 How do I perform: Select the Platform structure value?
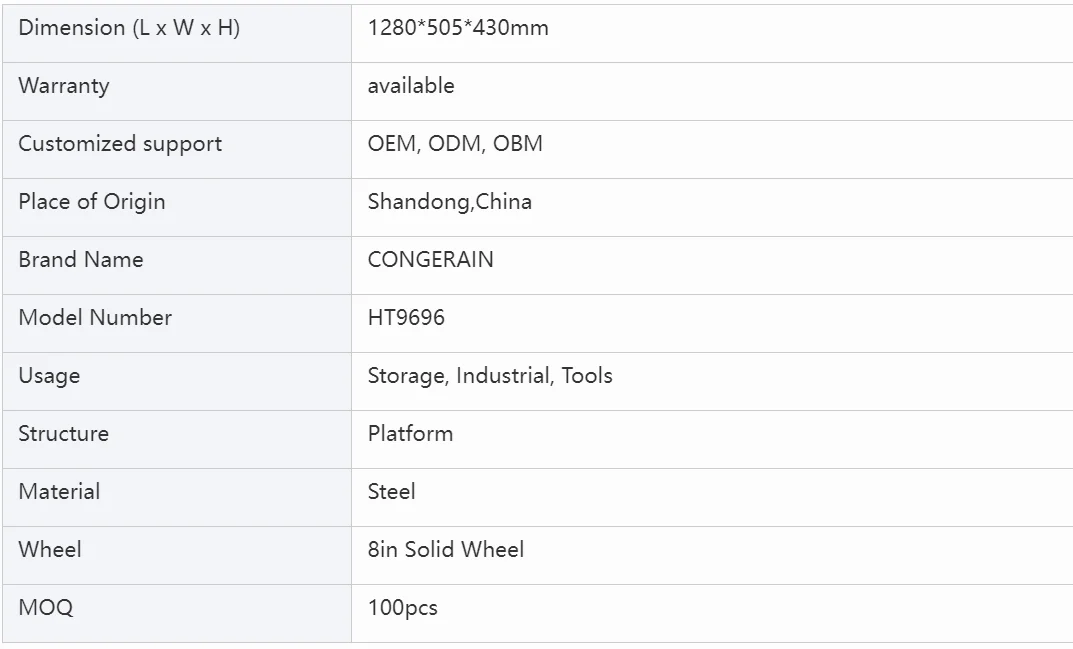(x=410, y=433)
